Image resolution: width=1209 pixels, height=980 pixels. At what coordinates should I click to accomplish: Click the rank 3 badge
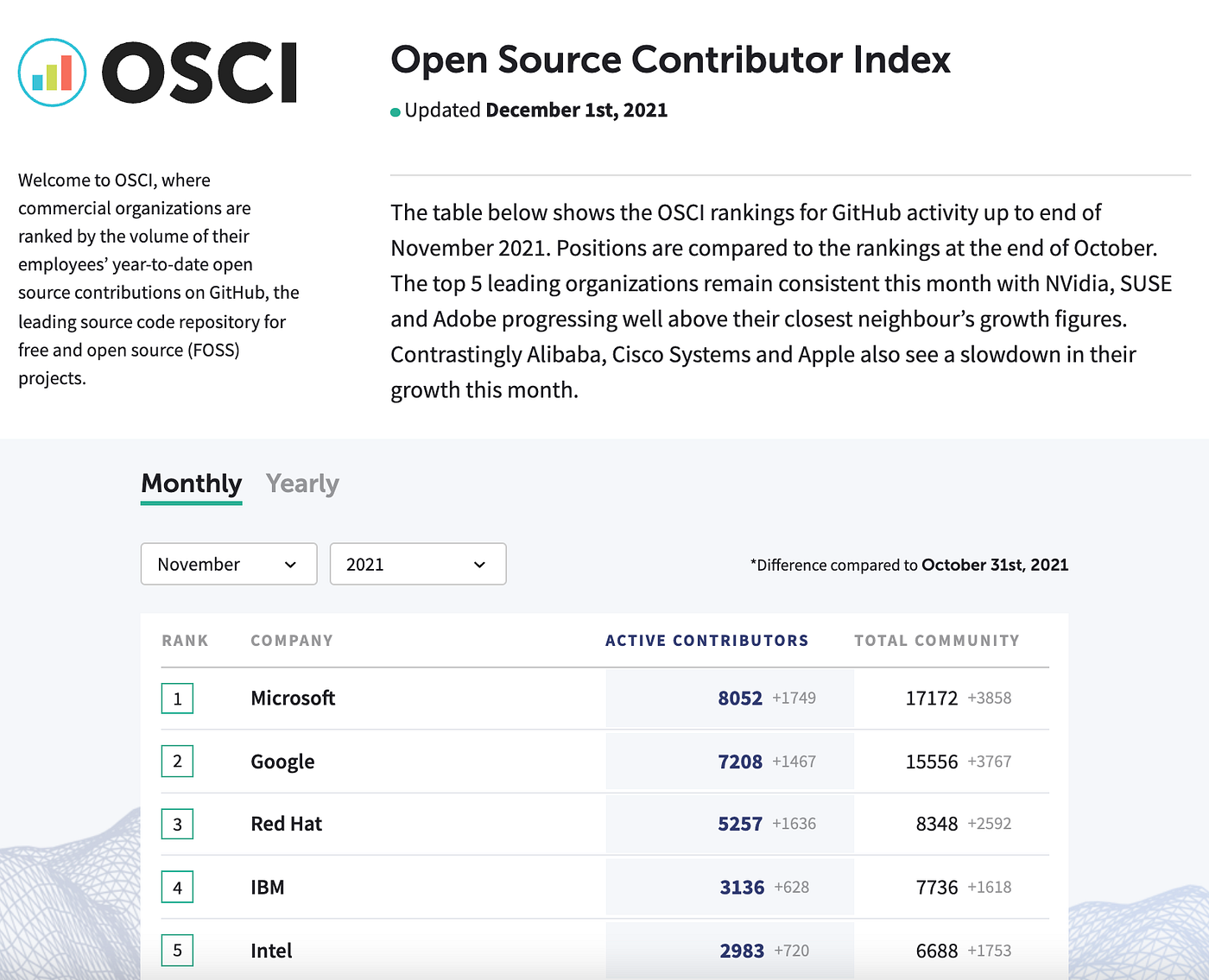click(x=177, y=825)
